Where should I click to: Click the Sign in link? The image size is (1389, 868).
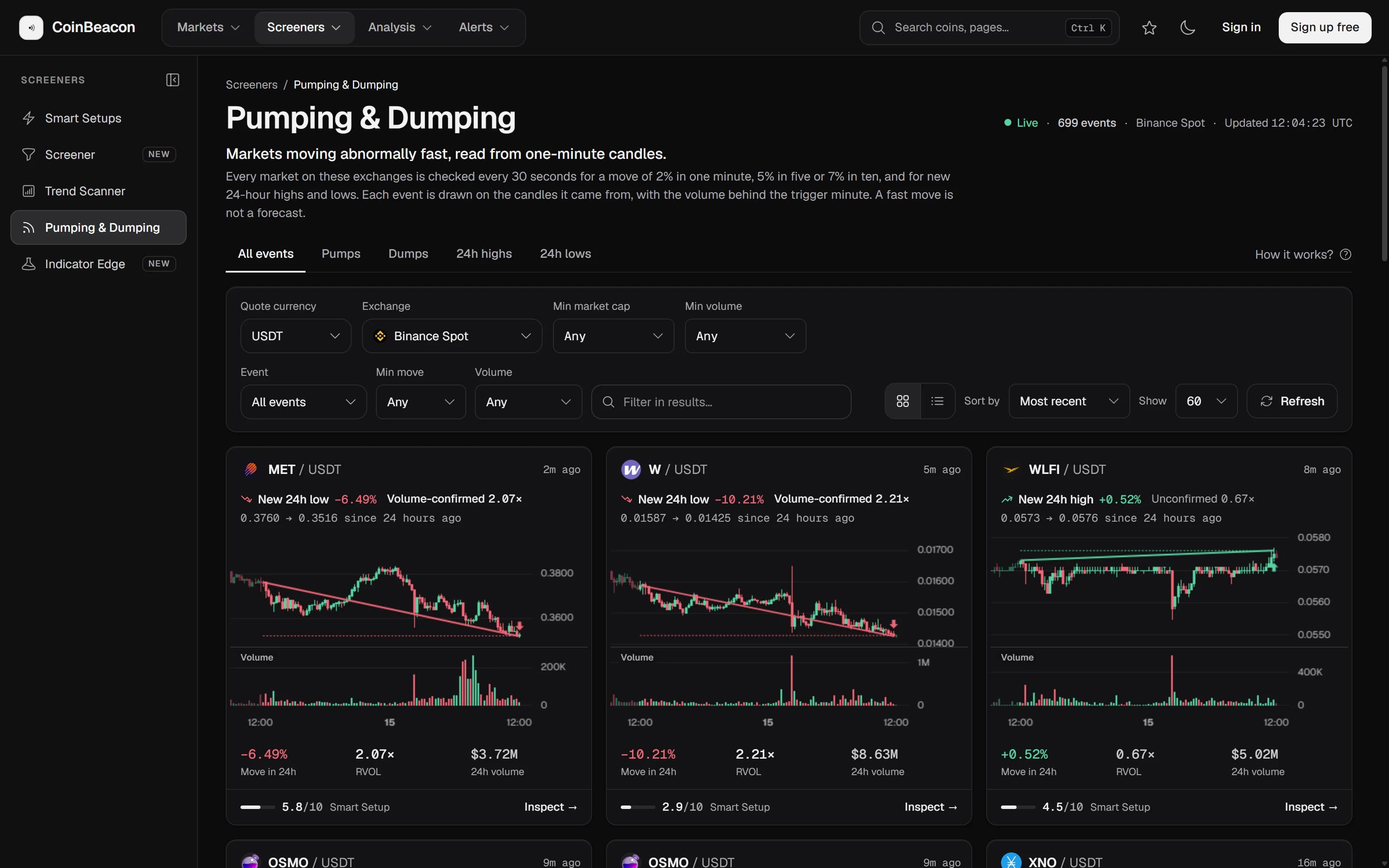point(1241,27)
